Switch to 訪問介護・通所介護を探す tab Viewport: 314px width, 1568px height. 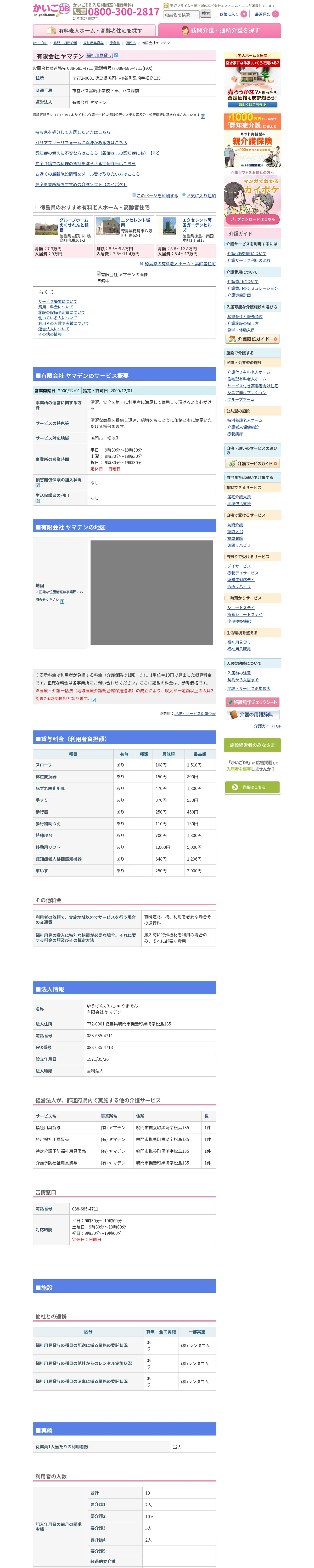[220, 30]
